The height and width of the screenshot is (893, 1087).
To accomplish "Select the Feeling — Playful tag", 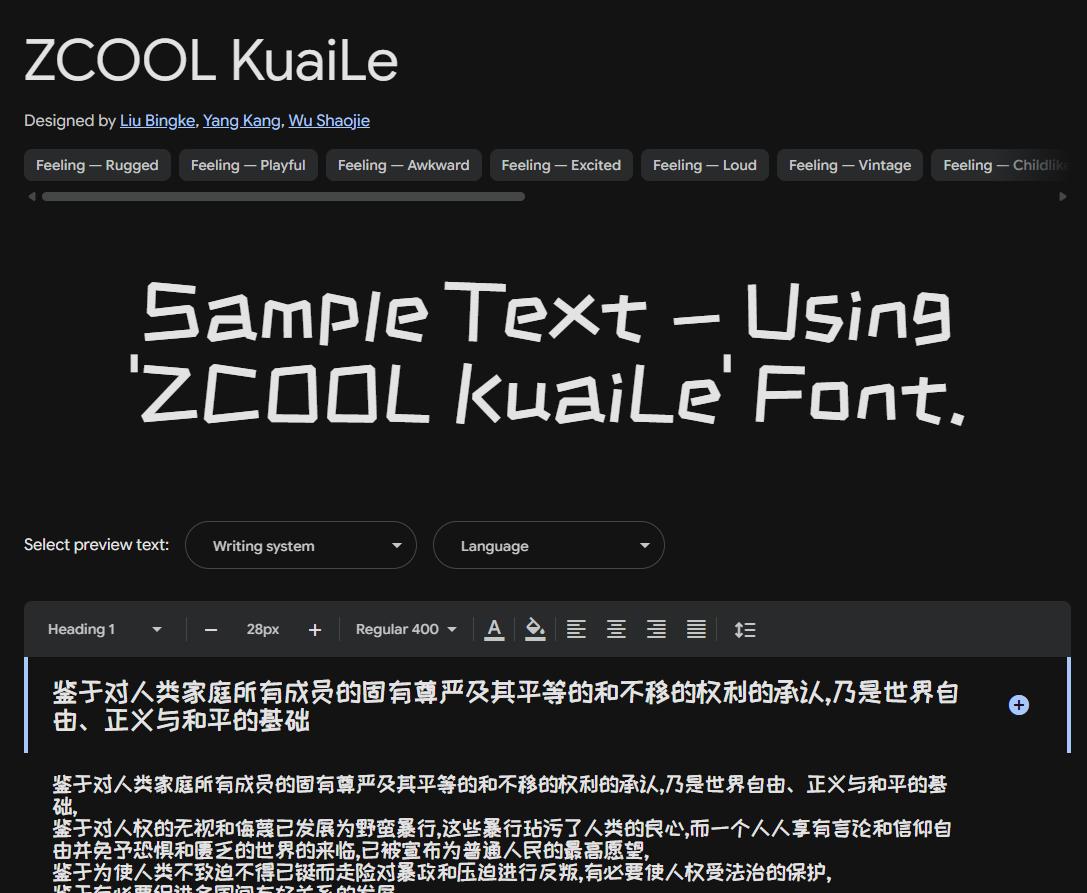I will tap(248, 165).
